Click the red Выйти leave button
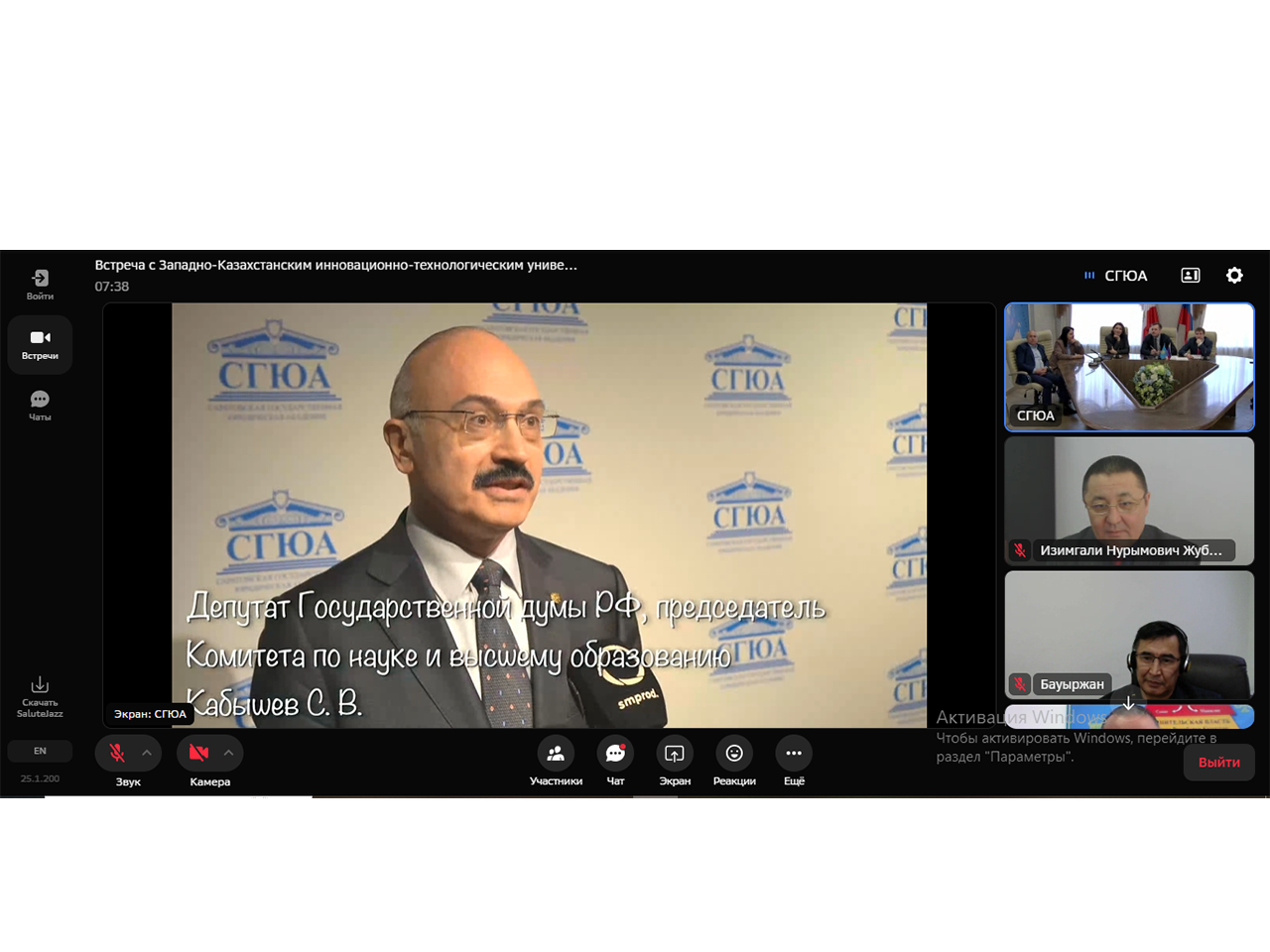The height and width of the screenshot is (952, 1270). pyautogui.click(x=1218, y=762)
